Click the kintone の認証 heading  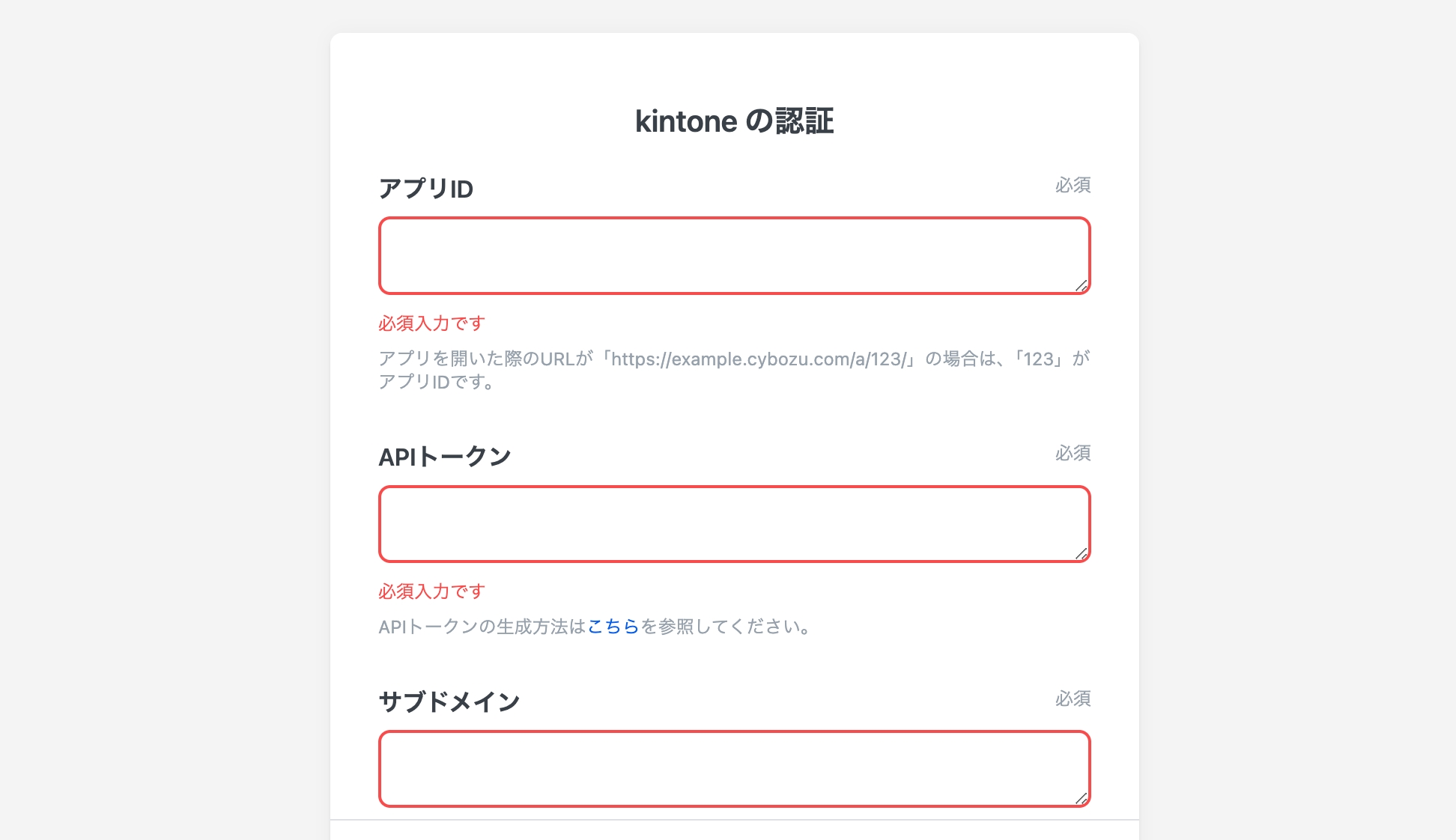[x=734, y=121]
